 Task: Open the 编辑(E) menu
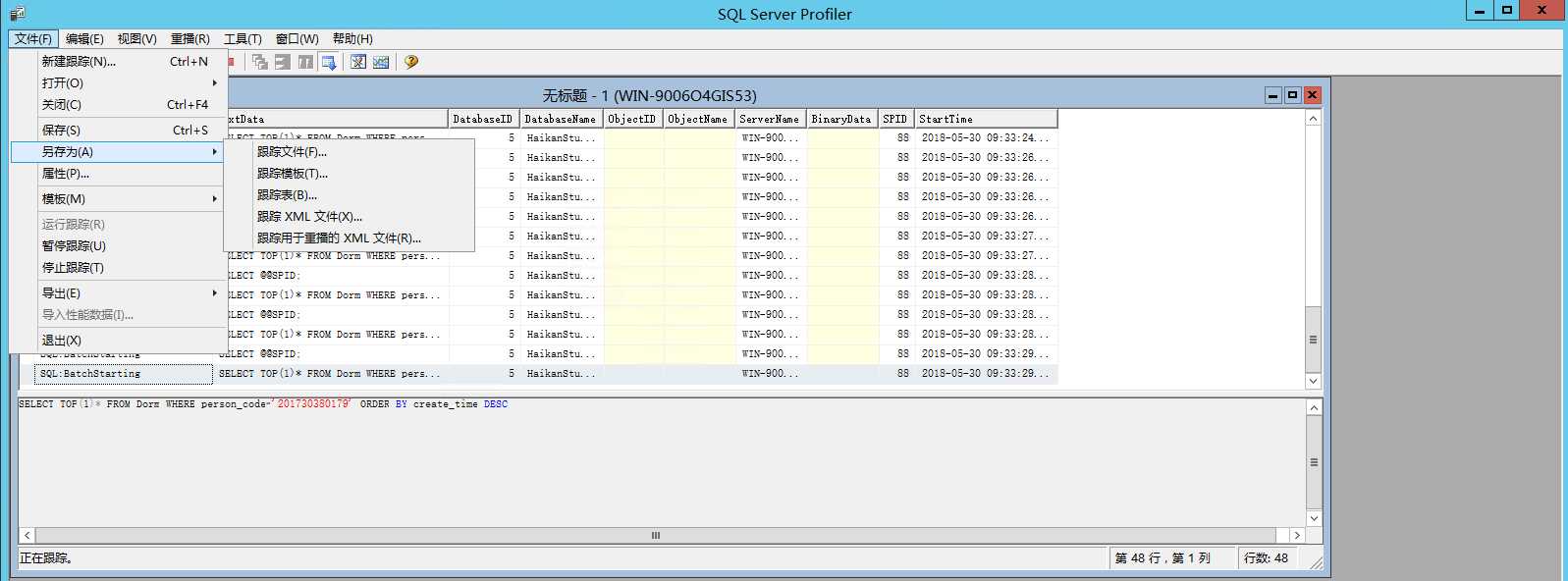[x=84, y=38]
